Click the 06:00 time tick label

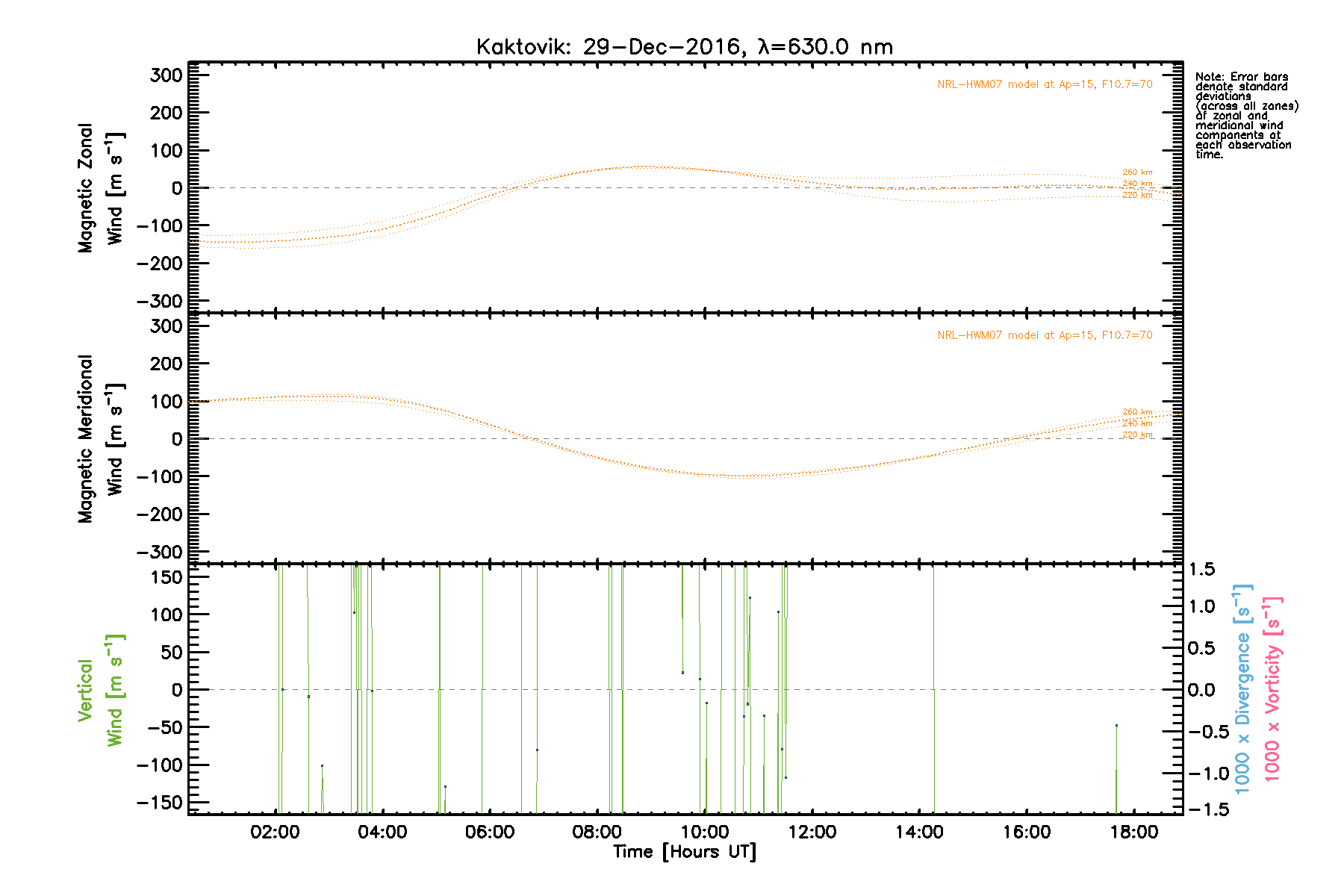pyautogui.click(x=490, y=833)
